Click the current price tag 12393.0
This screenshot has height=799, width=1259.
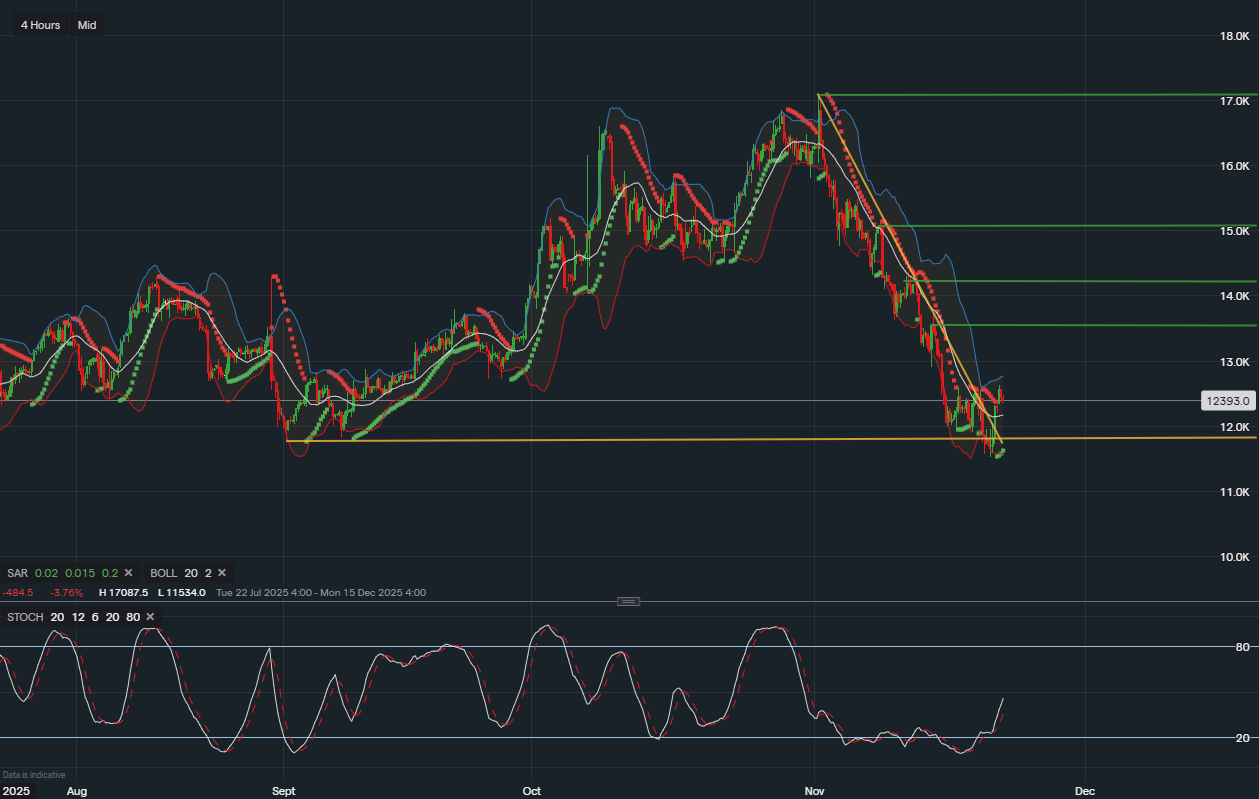[x=1229, y=401]
